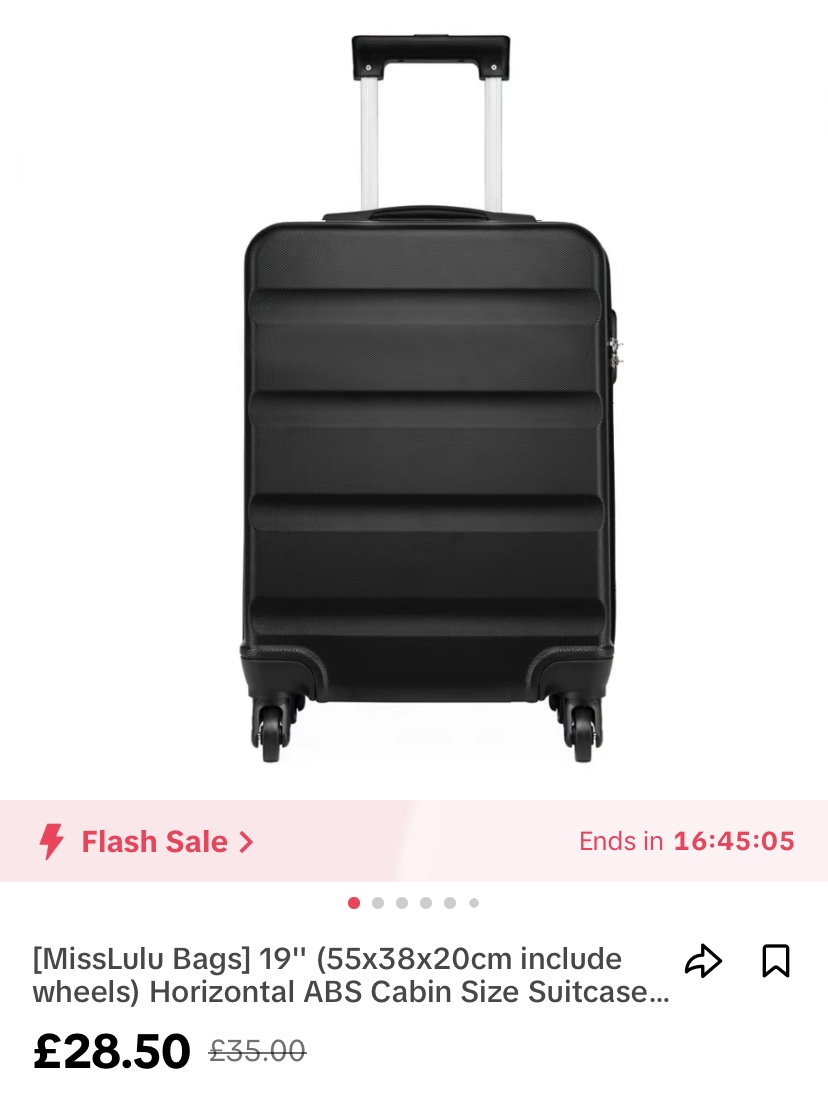Expand the truncated MissLulu Bags title

pyautogui.click(x=350, y=975)
